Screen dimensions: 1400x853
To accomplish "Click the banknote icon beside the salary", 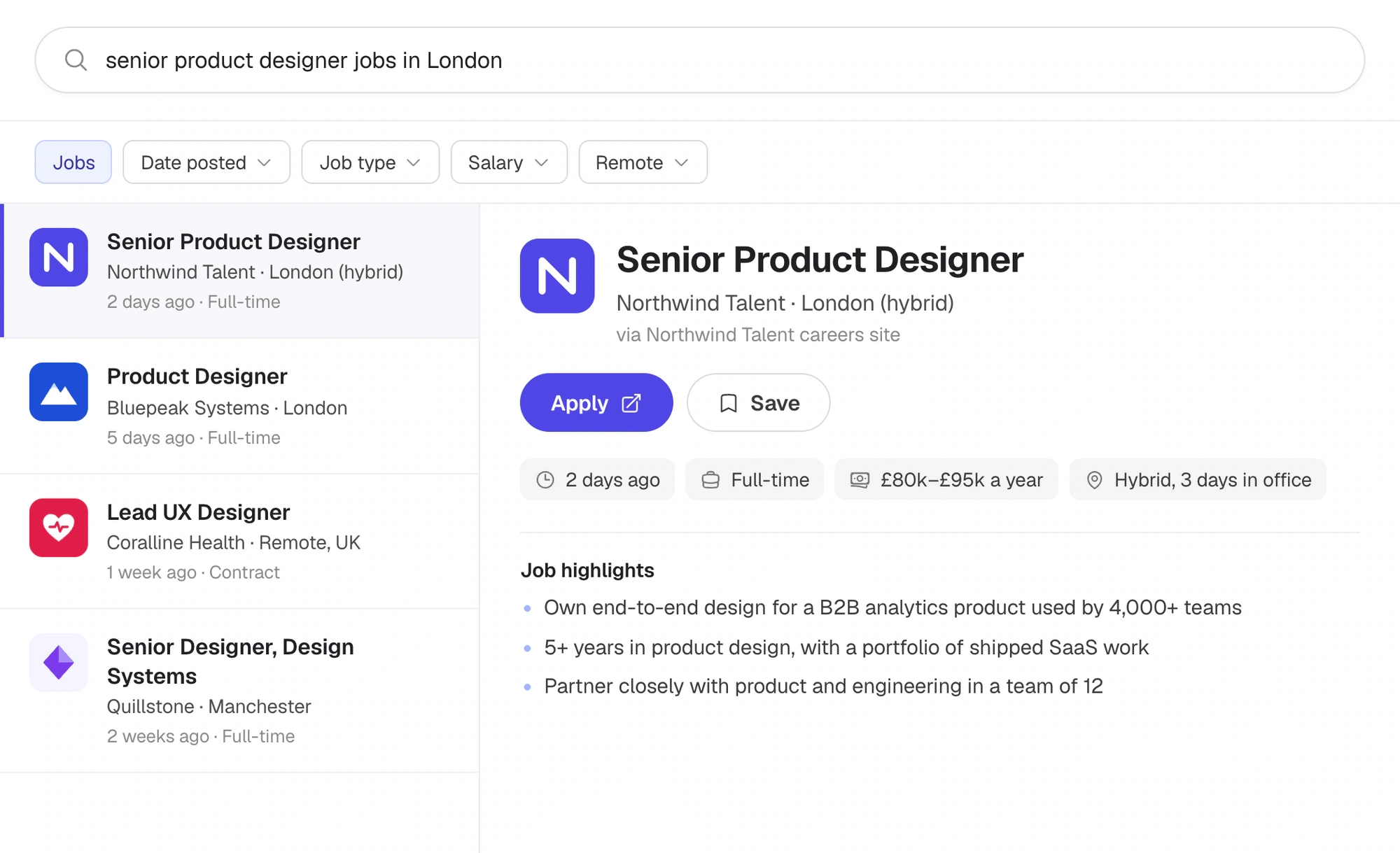I will click(860, 479).
